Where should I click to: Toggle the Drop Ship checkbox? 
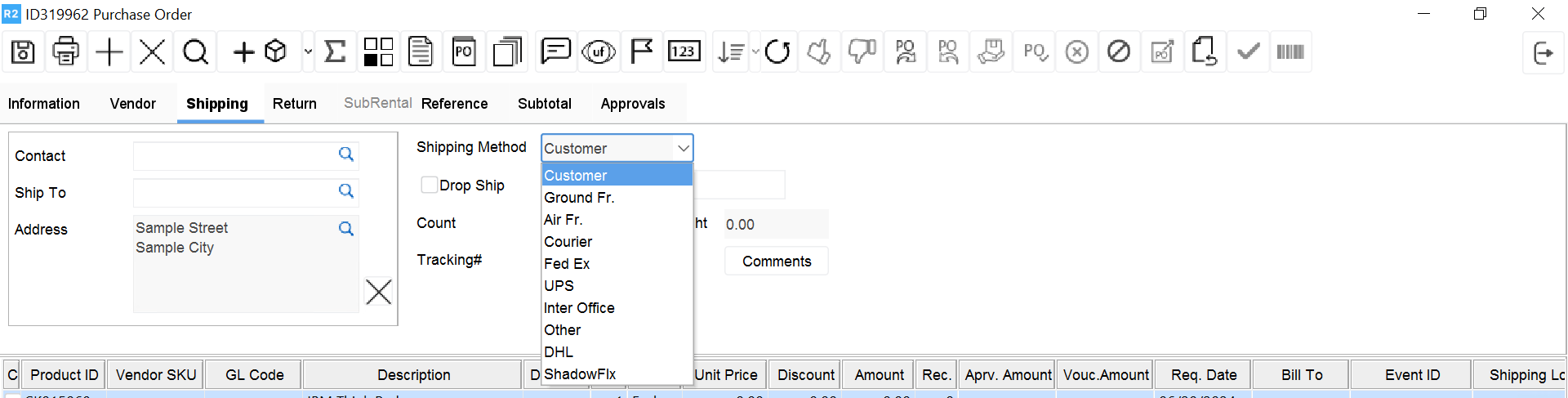(429, 185)
